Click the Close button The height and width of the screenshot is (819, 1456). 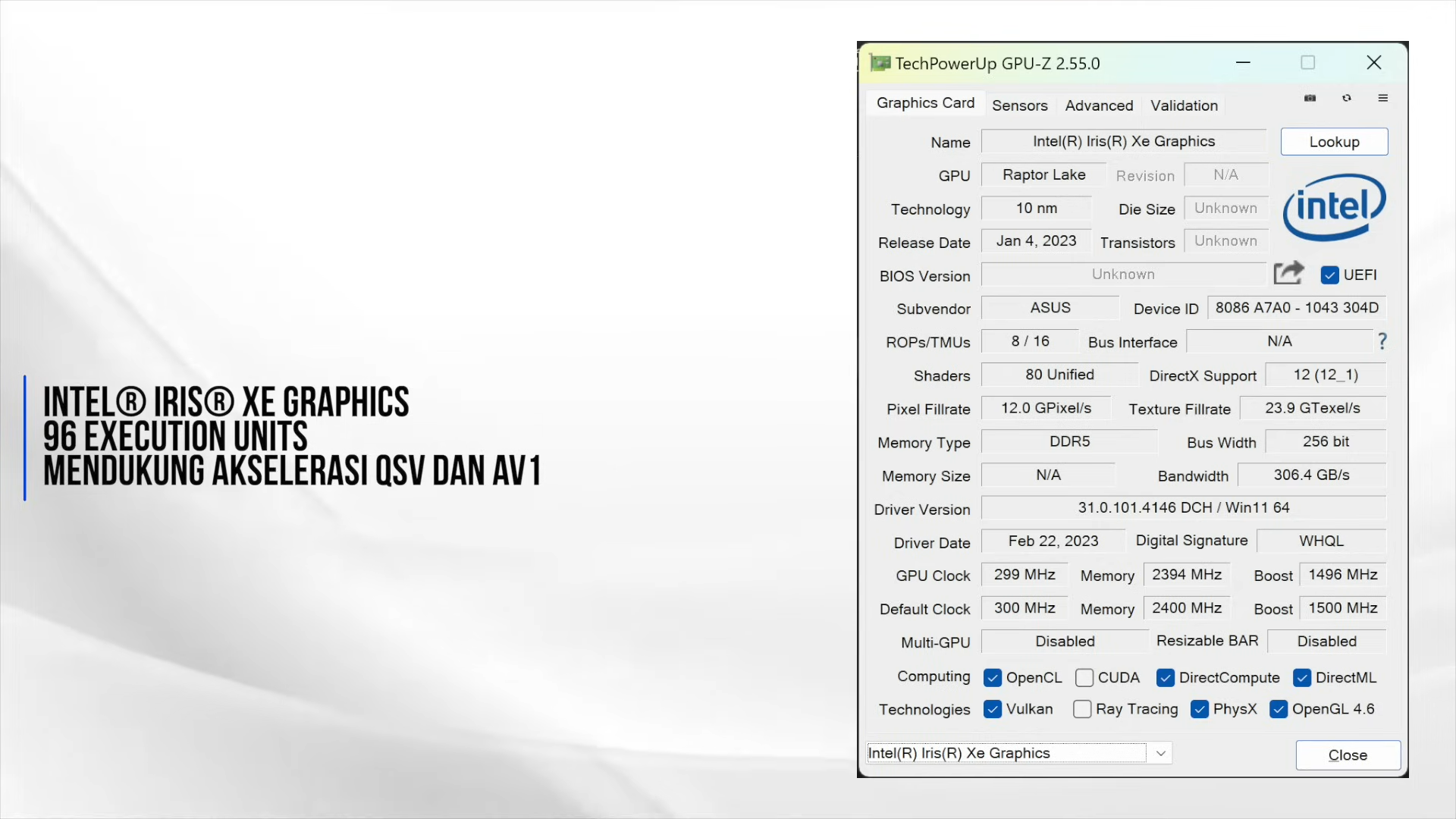(x=1348, y=755)
